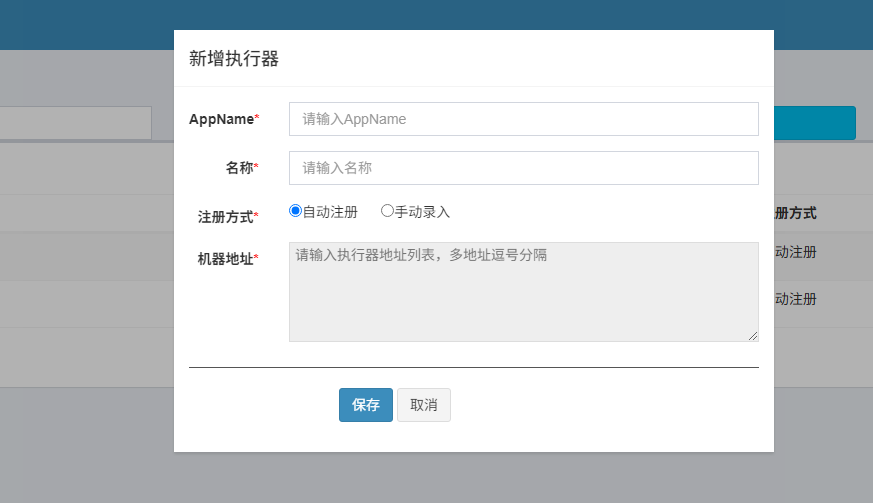The height and width of the screenshot is (503, 873).
Task: Click the 新增执行器 dialog title
Action: [x=234, y=58]
